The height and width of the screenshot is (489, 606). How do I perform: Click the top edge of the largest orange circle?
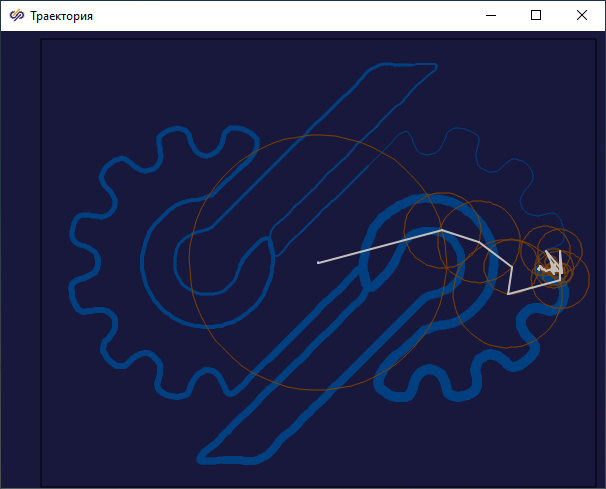(x=318, y=135)
